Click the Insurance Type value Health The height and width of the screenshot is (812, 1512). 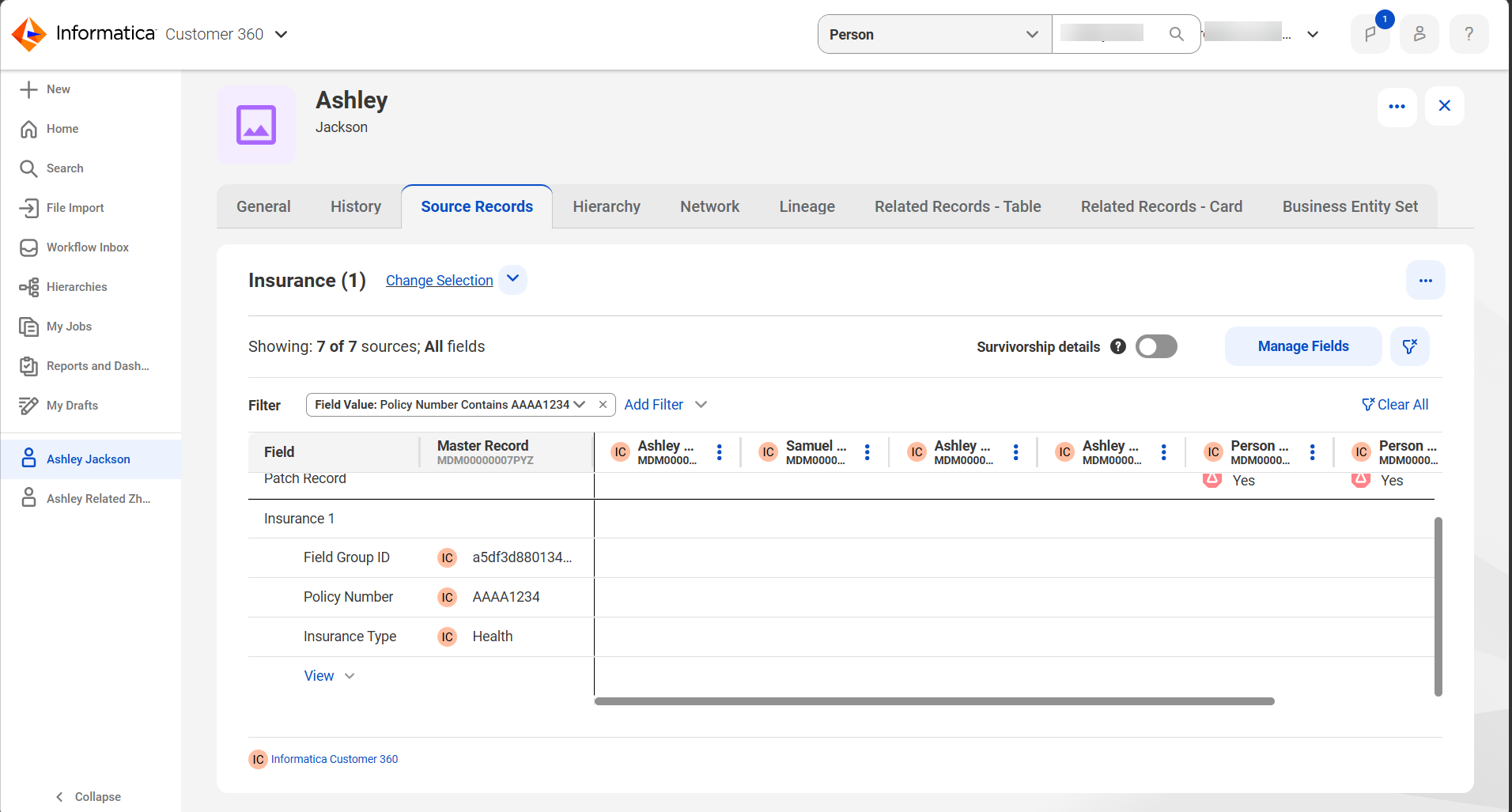point(493,636)
